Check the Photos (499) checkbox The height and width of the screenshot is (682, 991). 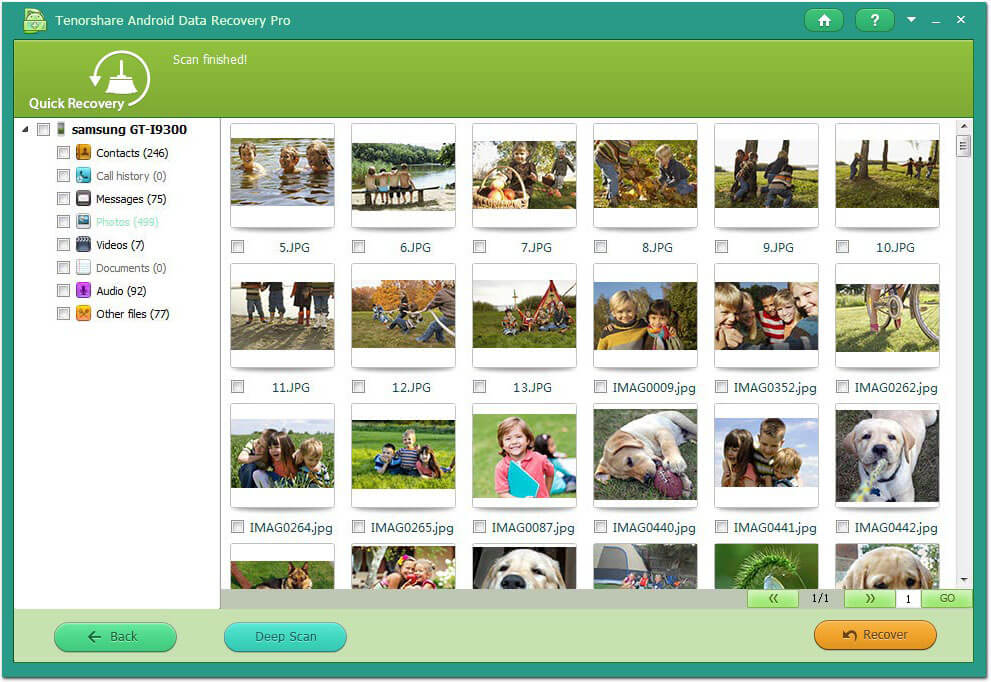pos(63,221)
